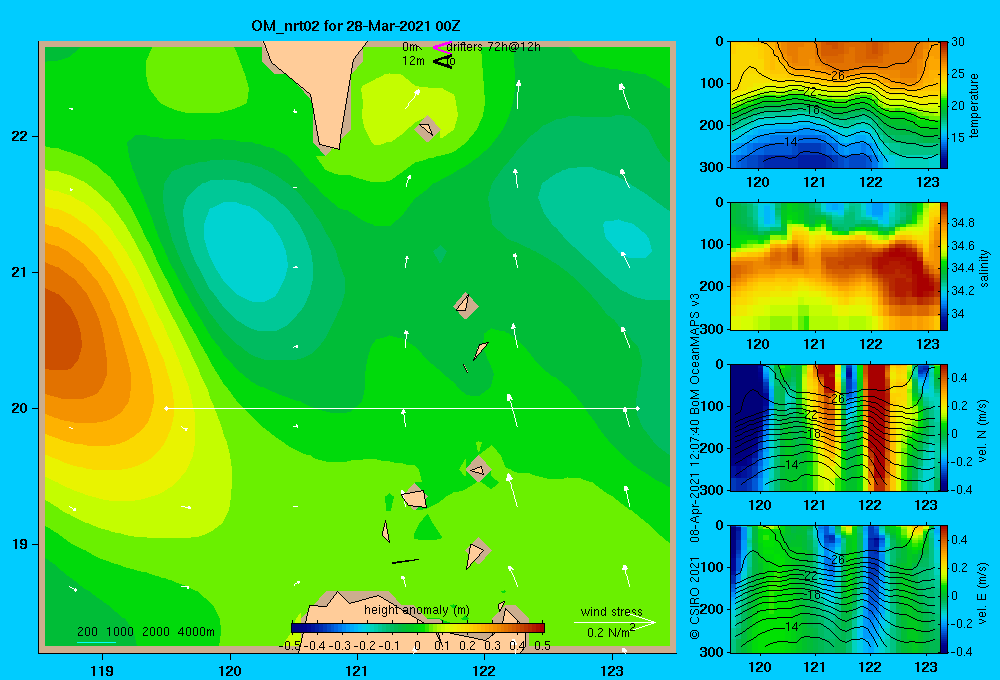Click latitude label 19 on main map
The height and width of the screenshot is (680, 1000).
tap(20, 544)
